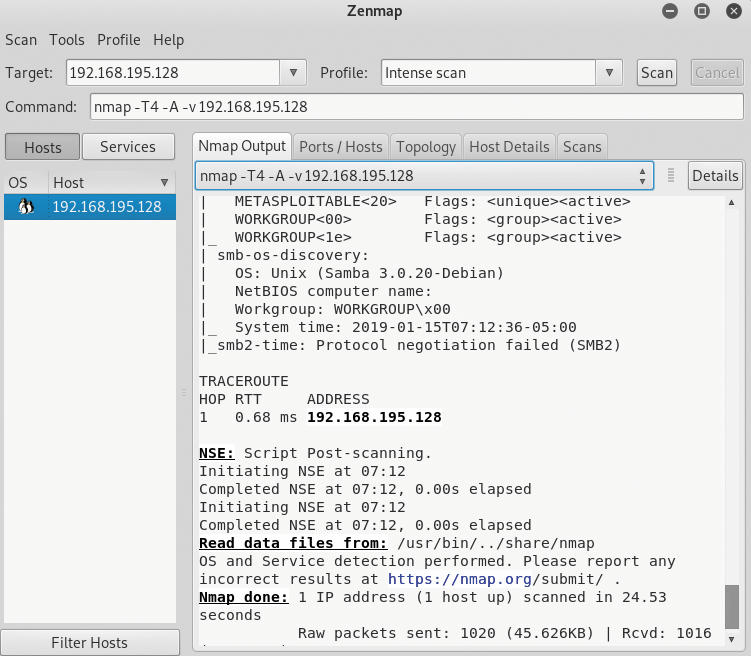Minimize the Zenmap window
The height and width of the screenshot is (656, 751).
[x=670, y=11]
